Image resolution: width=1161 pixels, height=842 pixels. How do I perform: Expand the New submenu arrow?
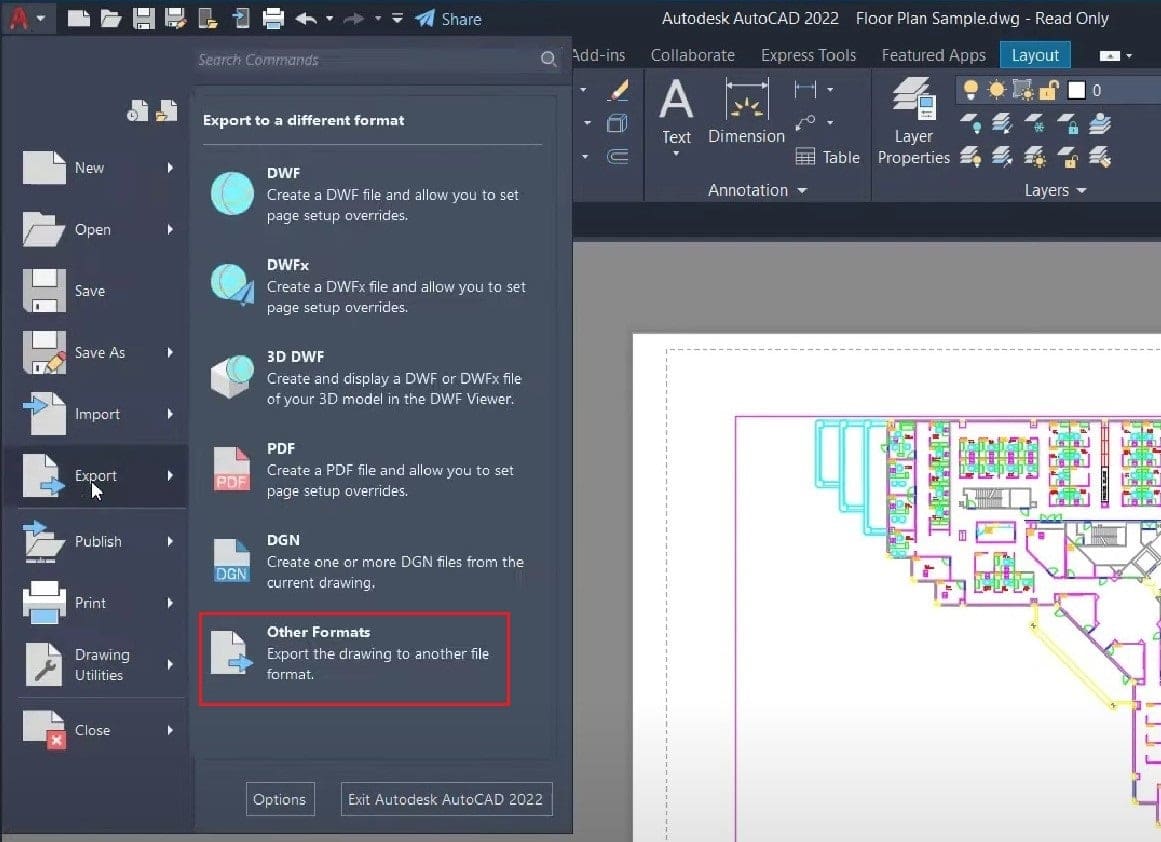(170, 167)
